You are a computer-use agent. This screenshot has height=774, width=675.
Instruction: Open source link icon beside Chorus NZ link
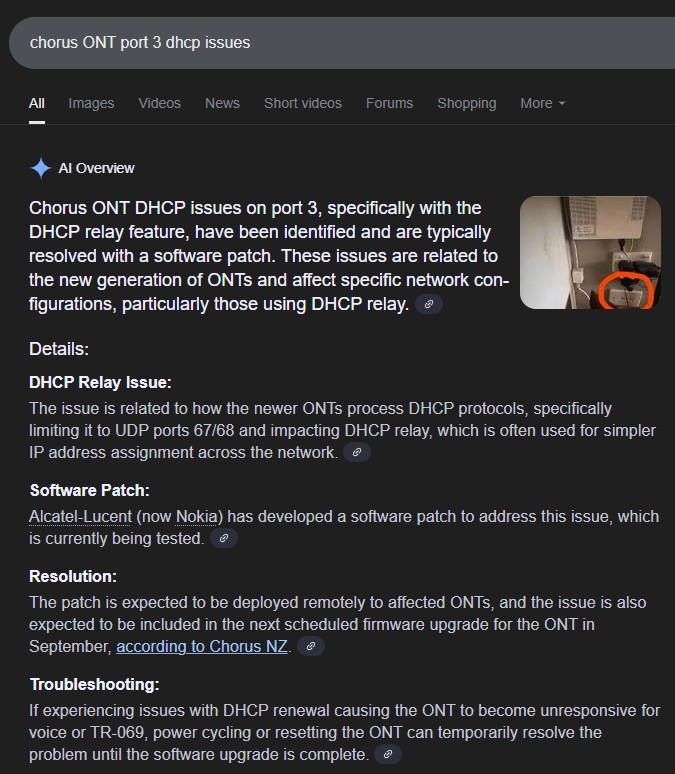tap(311, 646)
